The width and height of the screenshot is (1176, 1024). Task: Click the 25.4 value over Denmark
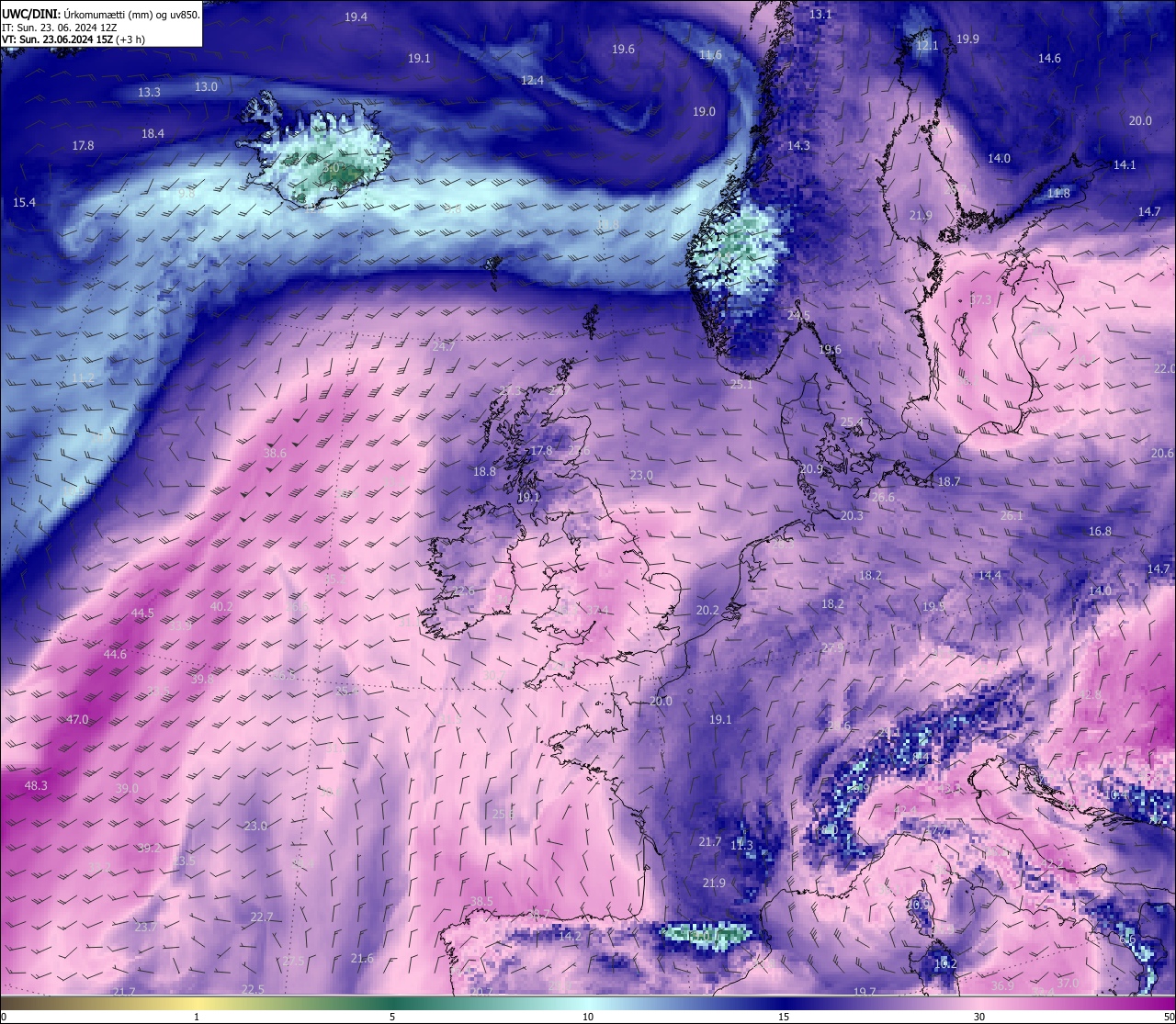[852, 422]
